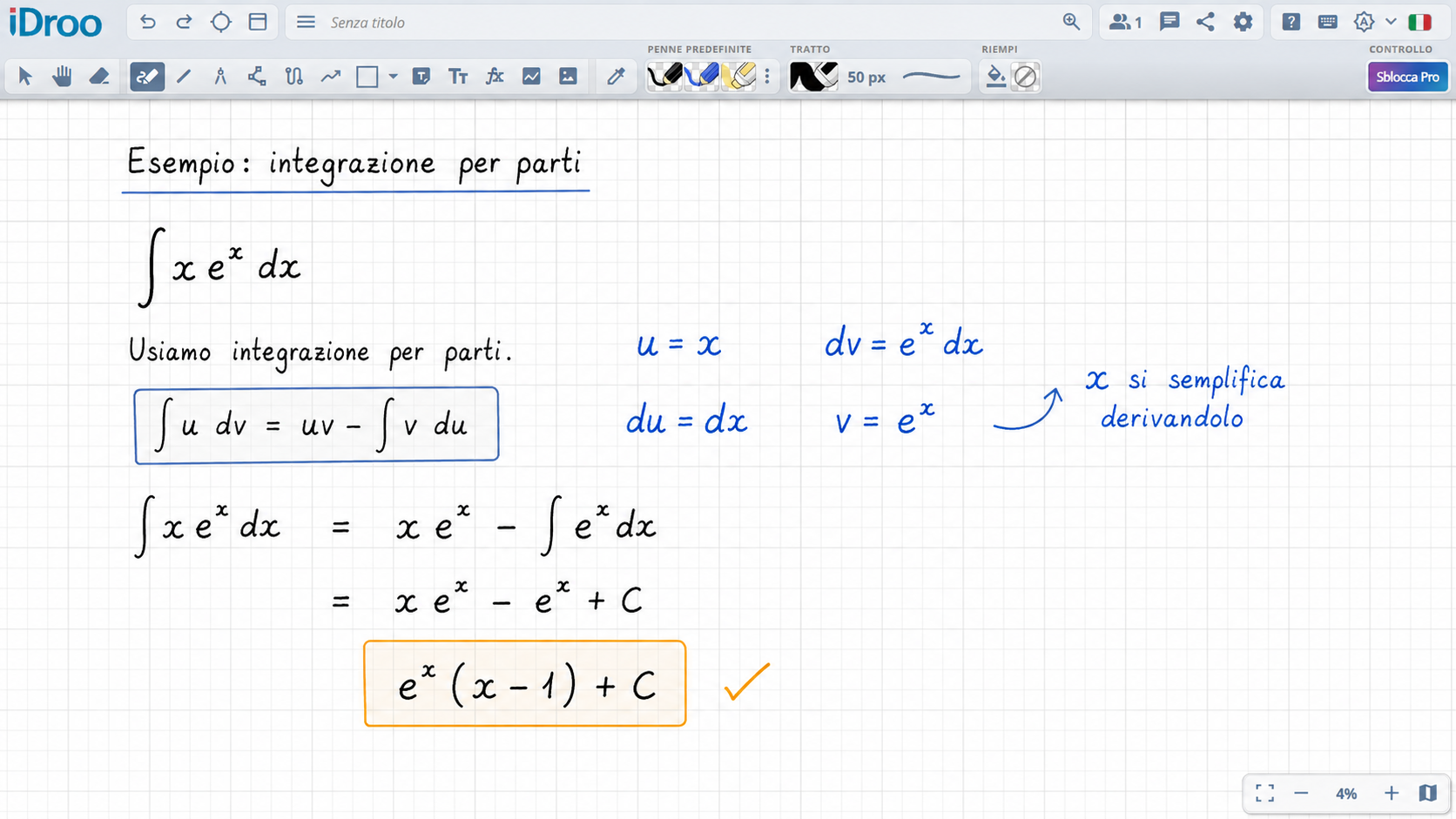
Task: Choose the pointer select tool
Action: coord(25,77)
